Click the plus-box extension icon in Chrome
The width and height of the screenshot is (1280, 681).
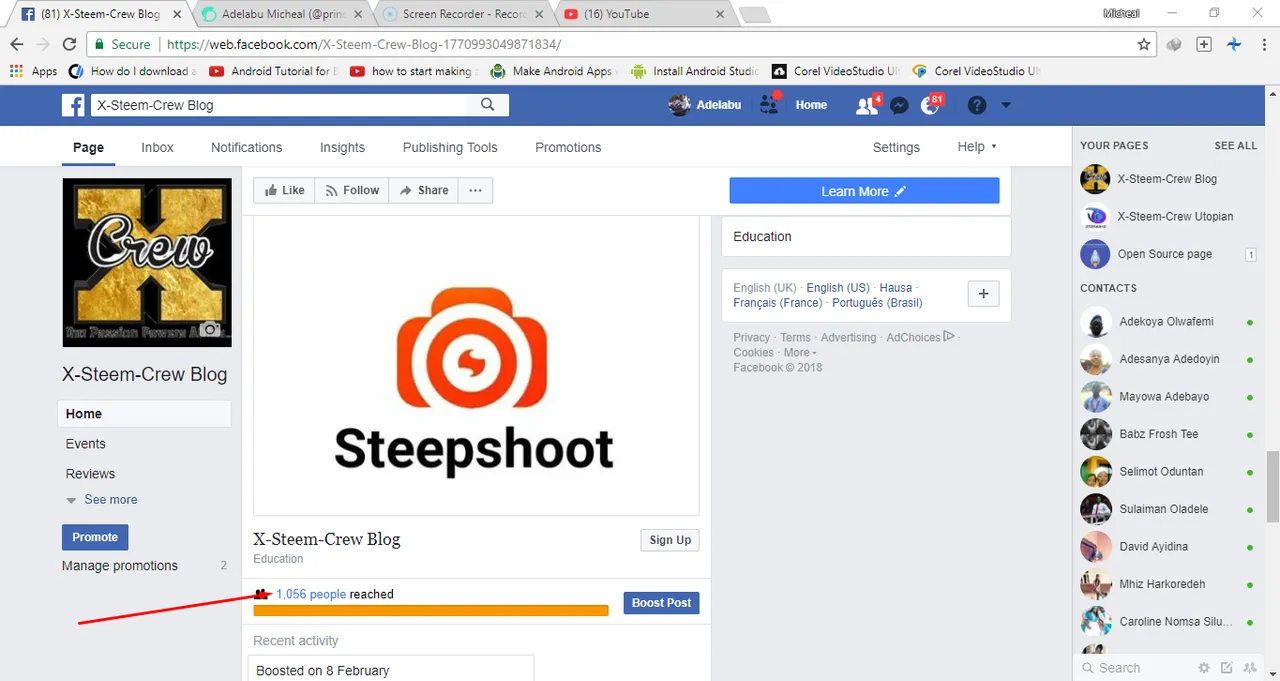coord(1204,45)
